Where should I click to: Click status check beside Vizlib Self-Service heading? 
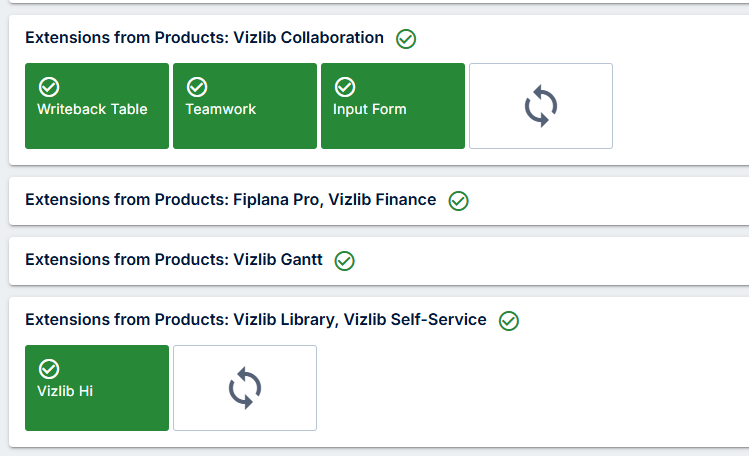[x=509, y=320]
